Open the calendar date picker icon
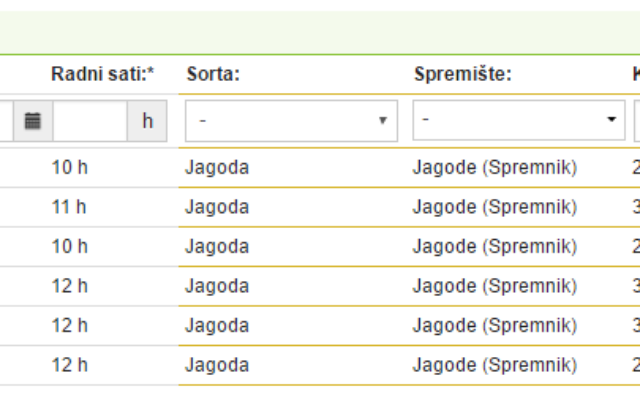The width and height of the screenshot is (640, 400). (33, 121)
